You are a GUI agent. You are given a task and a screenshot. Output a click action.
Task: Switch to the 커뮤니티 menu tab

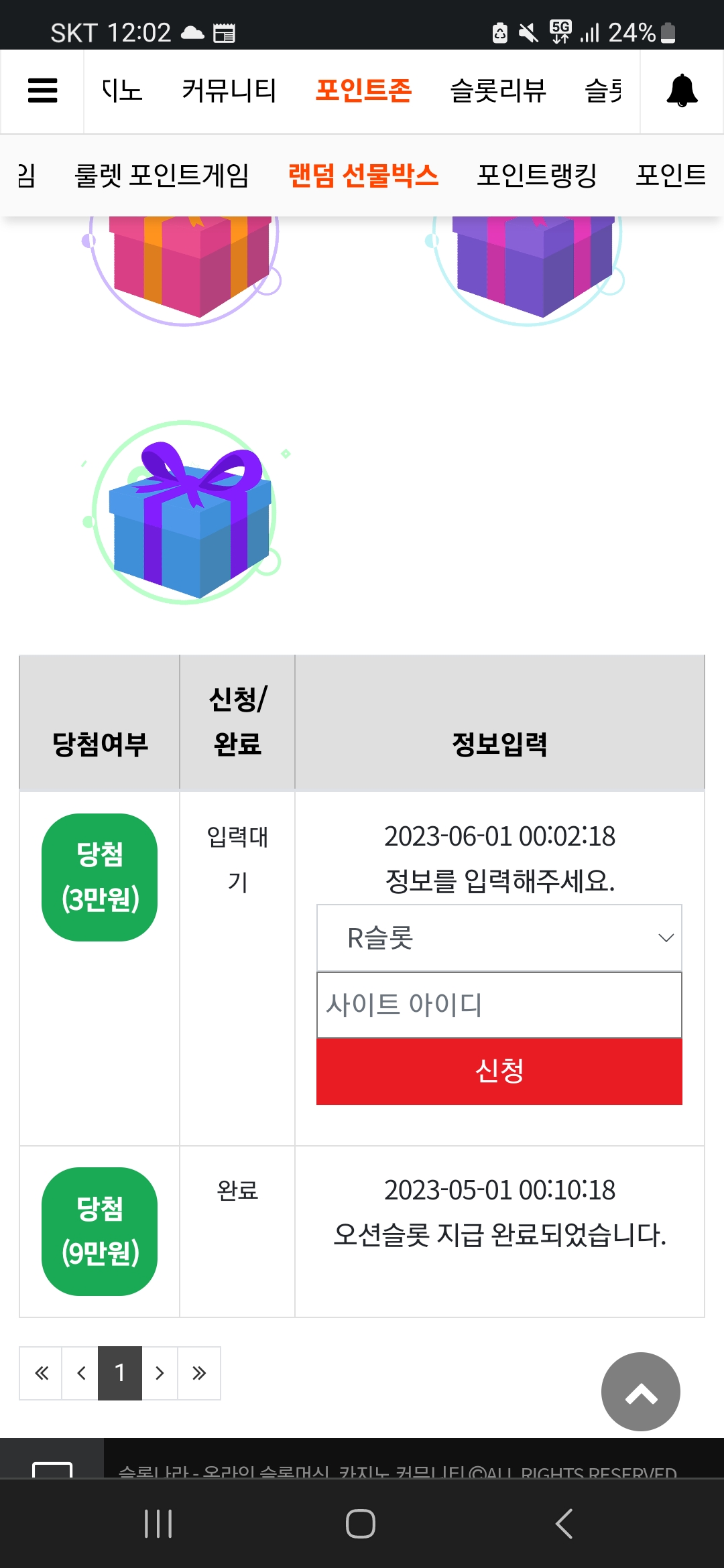229,90
